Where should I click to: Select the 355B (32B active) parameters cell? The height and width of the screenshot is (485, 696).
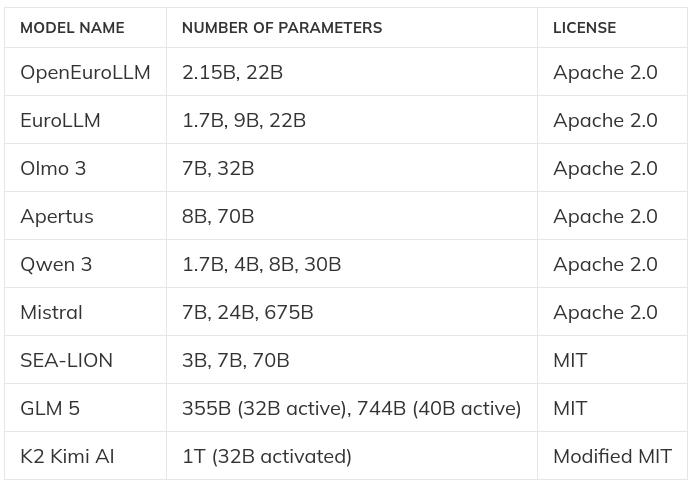351,408
